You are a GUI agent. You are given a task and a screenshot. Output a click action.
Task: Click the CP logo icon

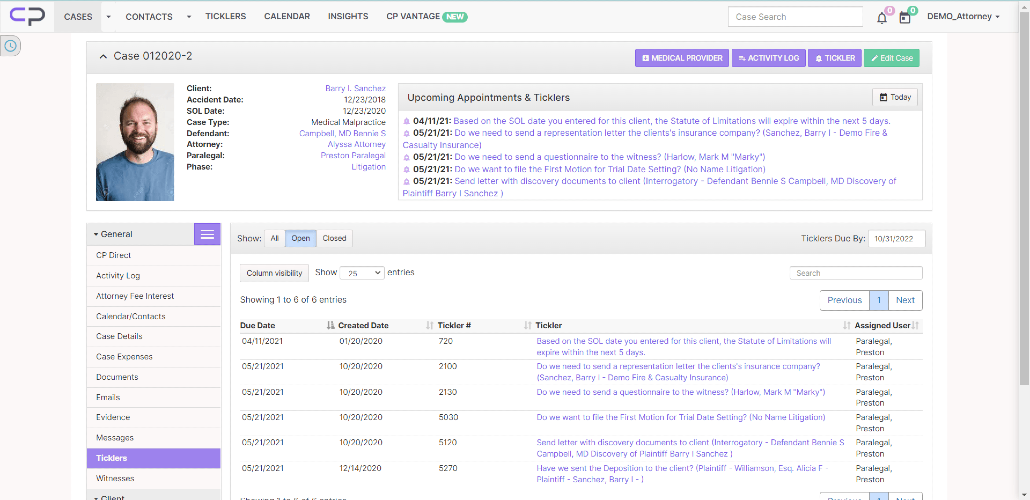[27, 16]
